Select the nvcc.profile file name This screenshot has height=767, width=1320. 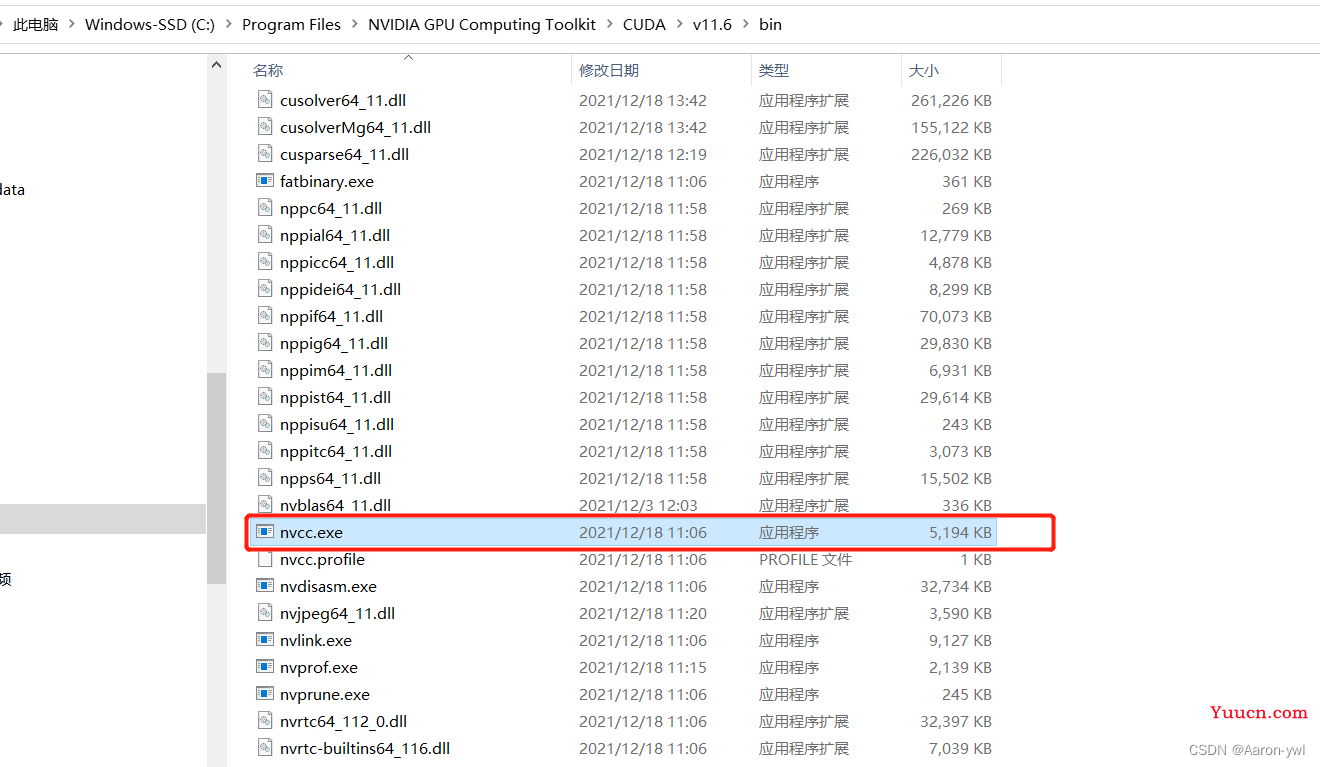(x=322, y=559)
